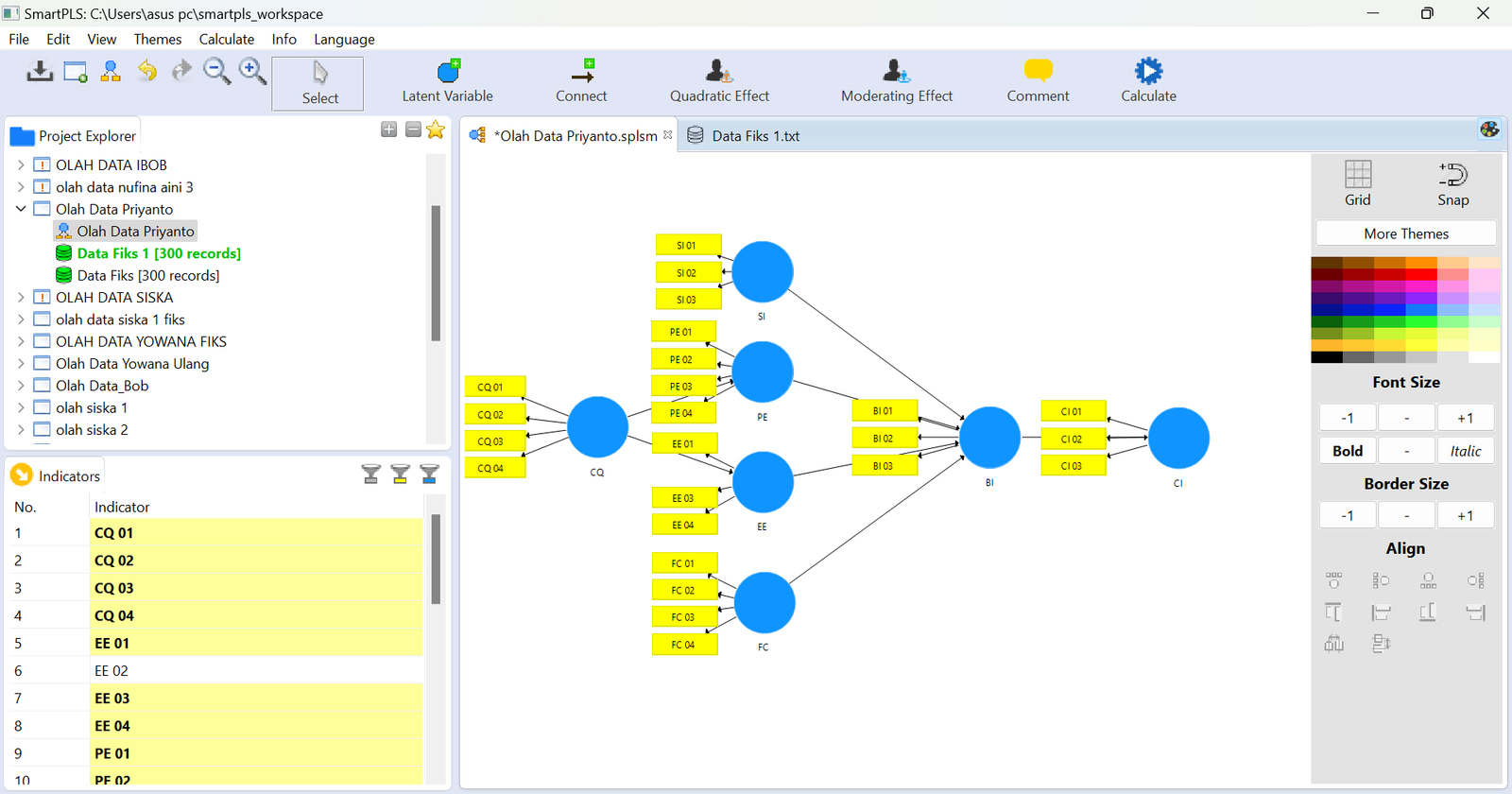Run Calculate from the toolbar
The image size is (1512, 794).
[1148, 72]
